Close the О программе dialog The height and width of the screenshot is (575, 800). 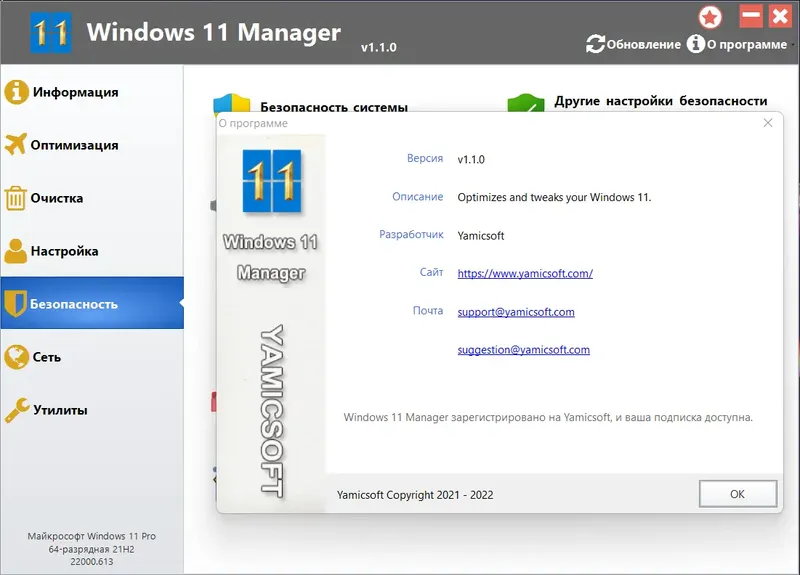(768, 123)
